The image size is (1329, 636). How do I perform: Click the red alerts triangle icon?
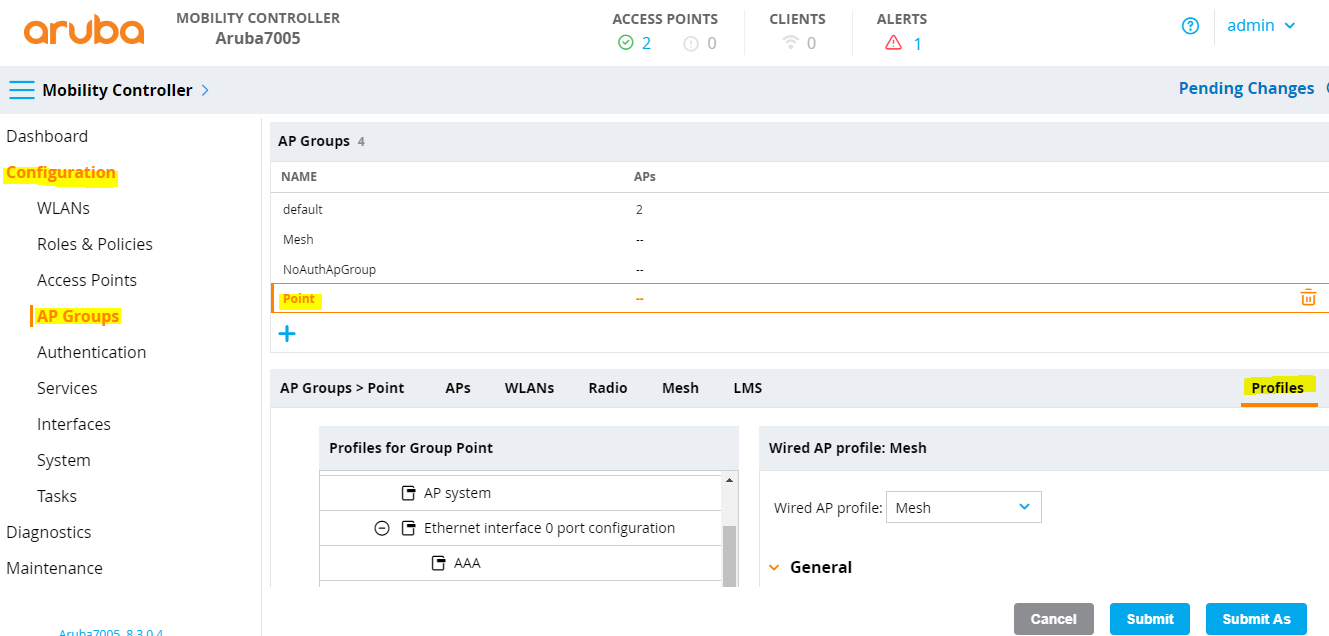coord(894,43)
